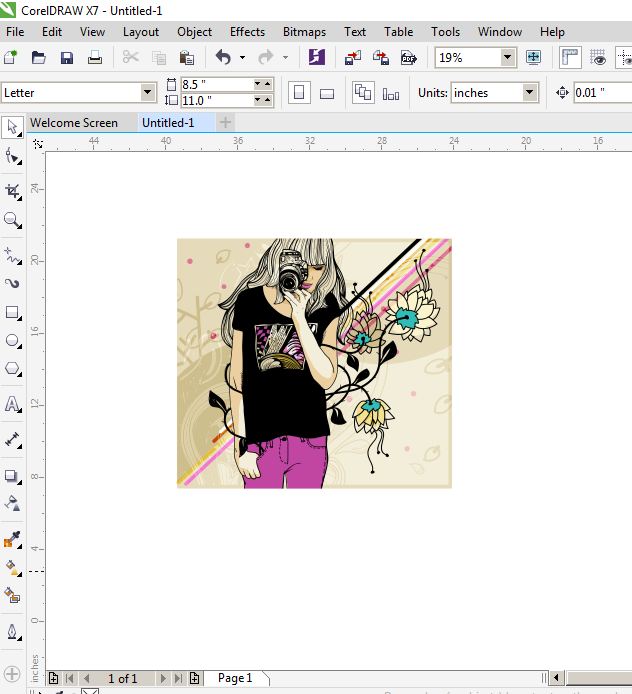This screenshot has width=632, height=694.
Task: Select the Text tool
Action: coord(12,404)
